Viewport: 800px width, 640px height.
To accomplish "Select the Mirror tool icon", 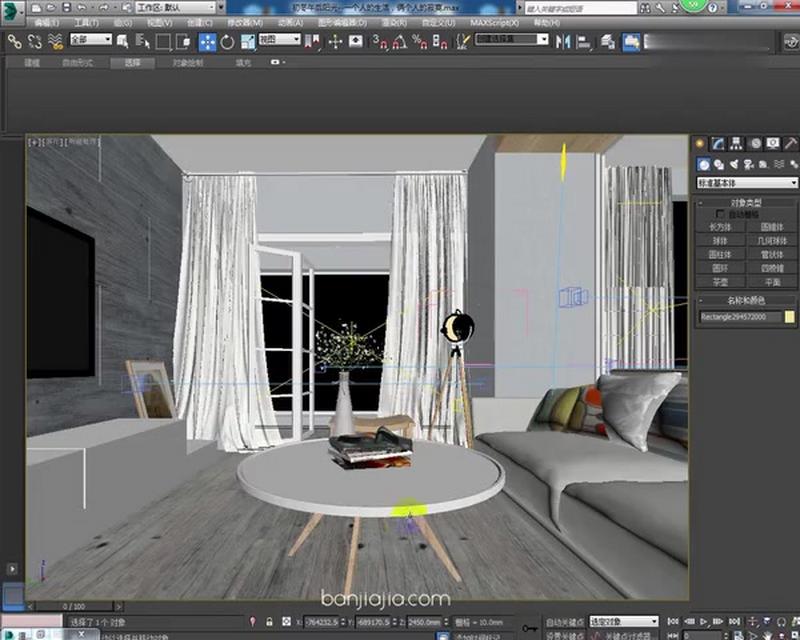I will click(563, 42).
